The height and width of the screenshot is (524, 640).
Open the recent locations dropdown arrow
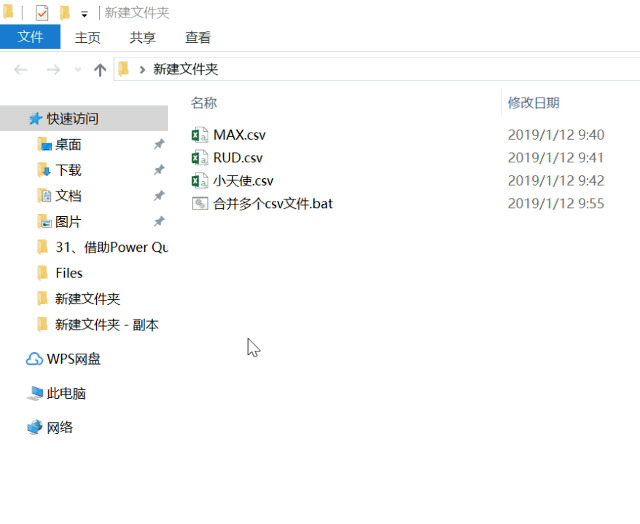pyautogui.click(x=78, y=70)
